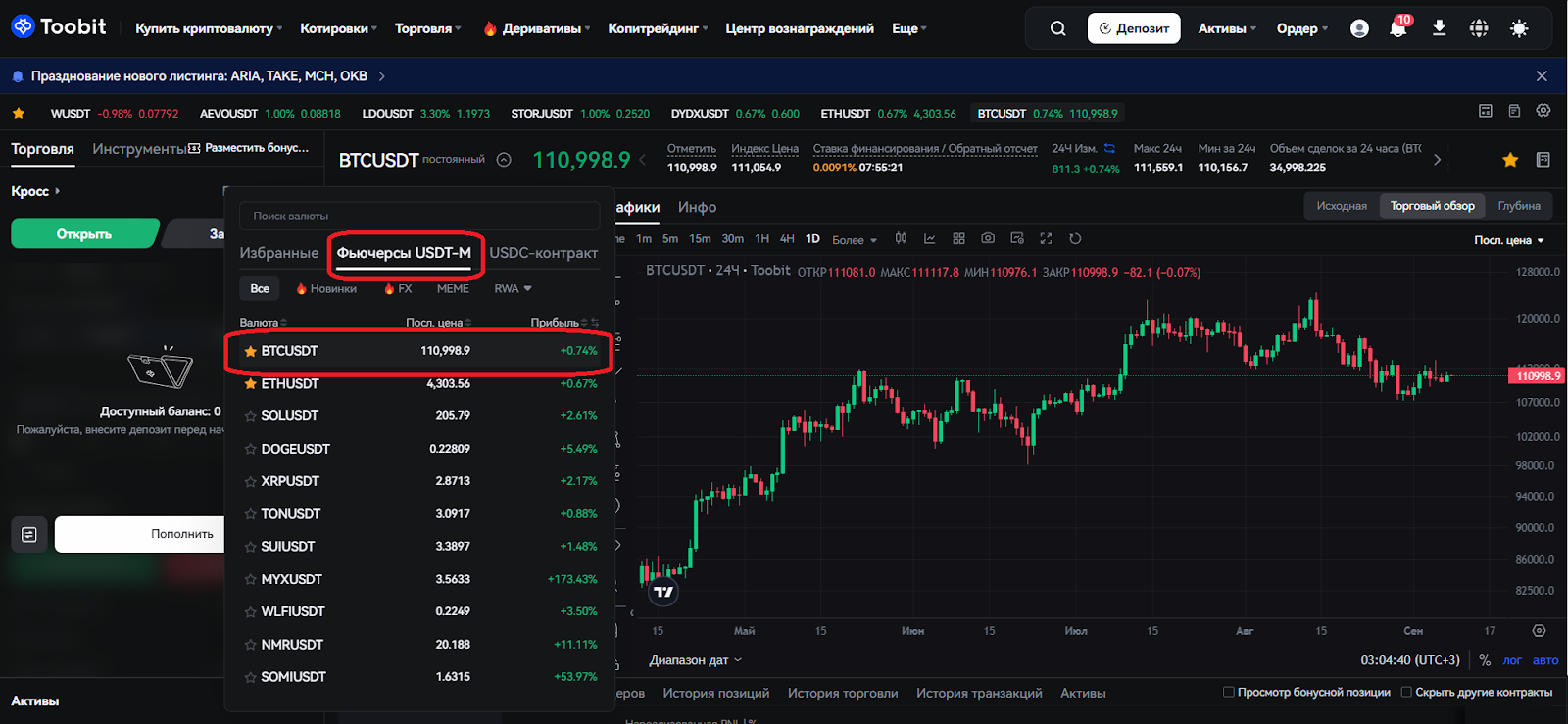The height and width of the screenshot is (724, 1568).
Task: Click the 24h change swap arrows icon
Action: 1109,148
